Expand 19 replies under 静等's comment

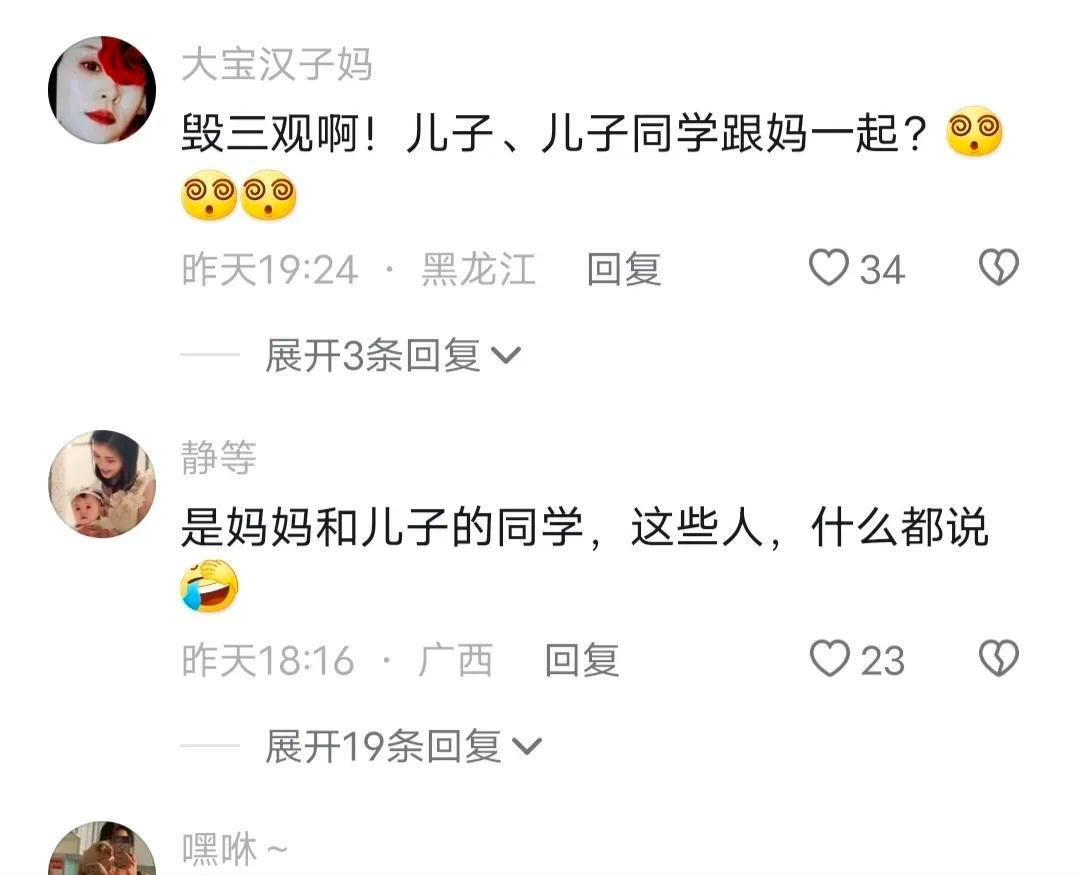click(x=403, y=746)
